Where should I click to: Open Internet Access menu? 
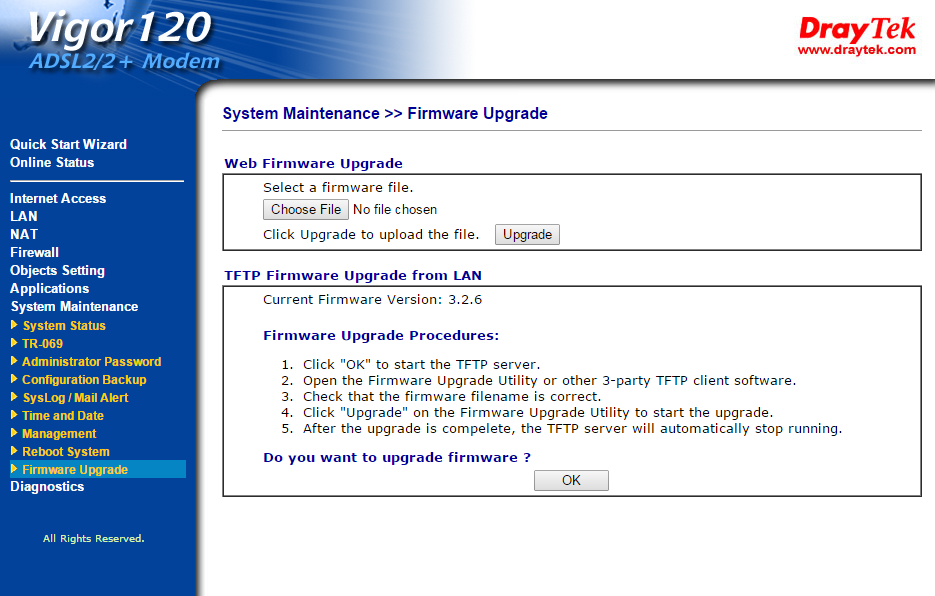(58, 198)
